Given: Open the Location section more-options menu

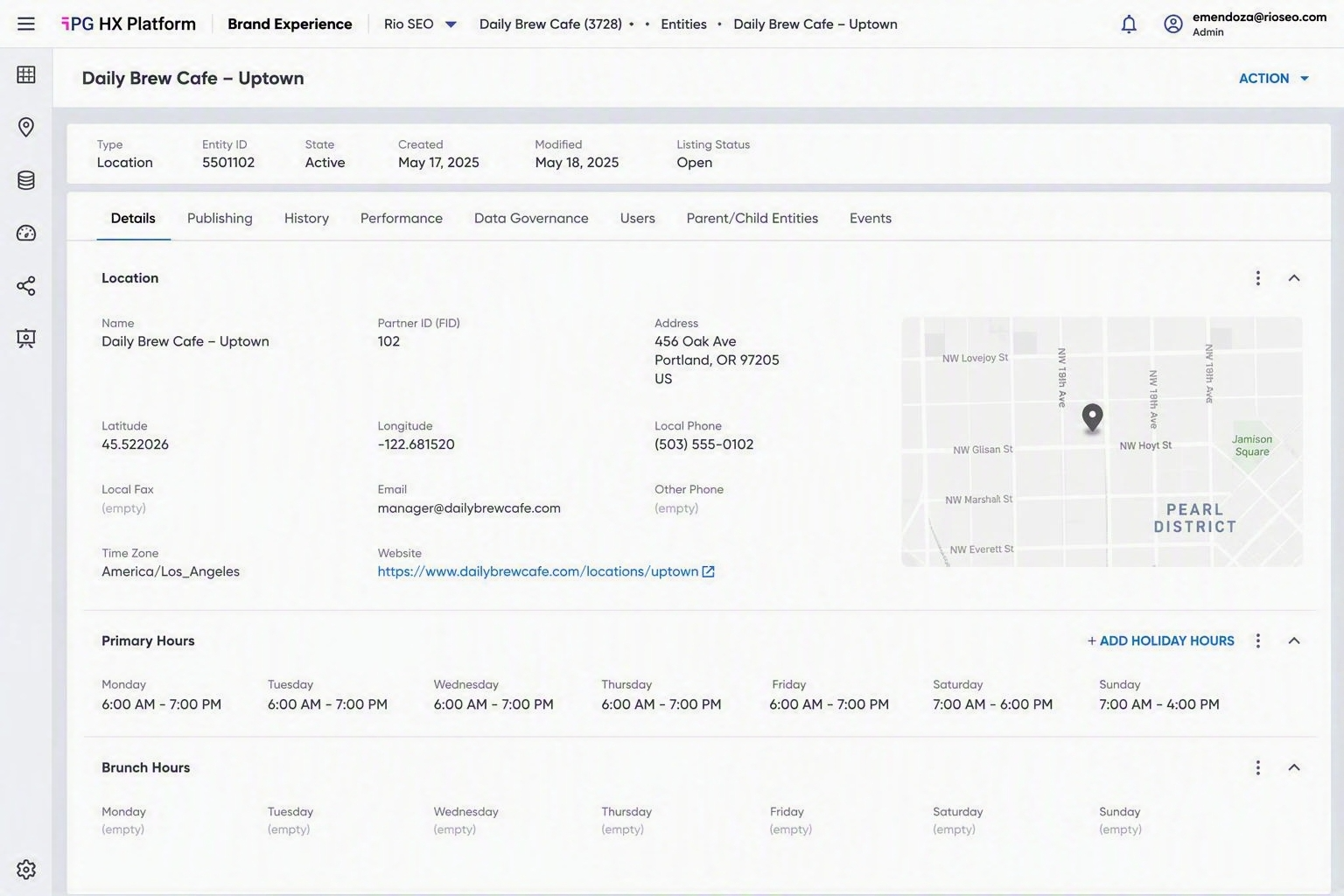Looking at the screenshot, I should pyautogui.click(x=1257, y=278).
